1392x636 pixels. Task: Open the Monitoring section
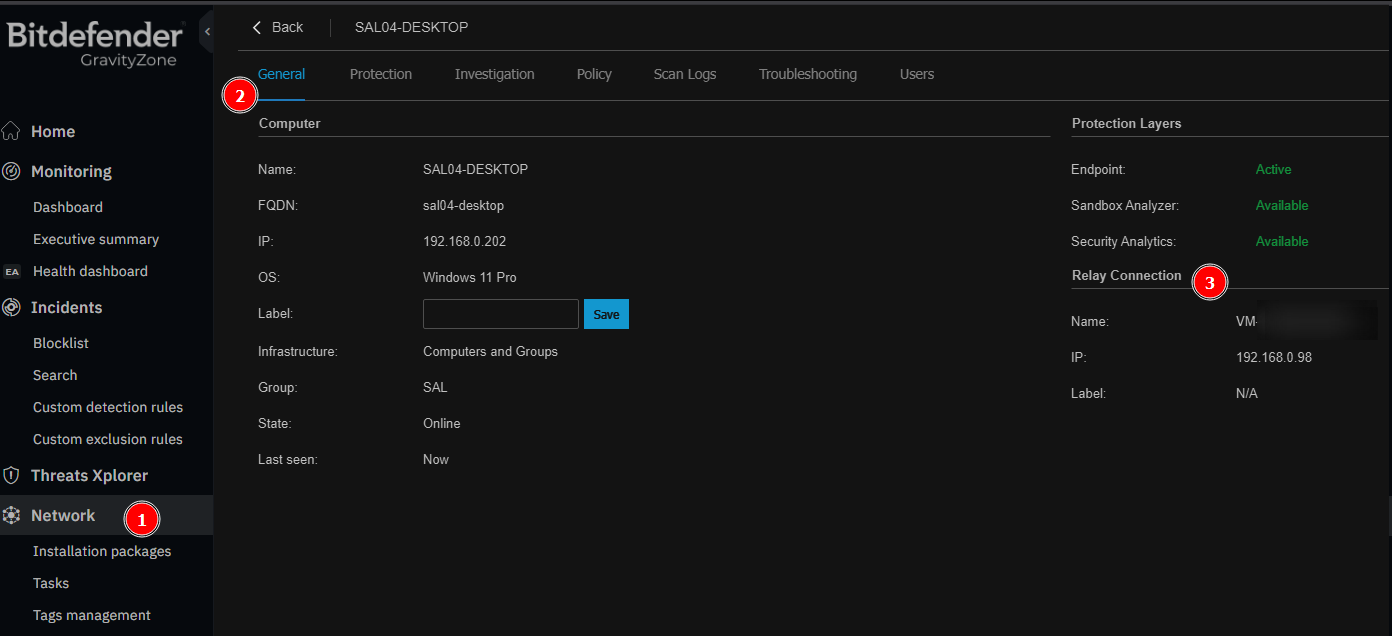click(71, 171)
